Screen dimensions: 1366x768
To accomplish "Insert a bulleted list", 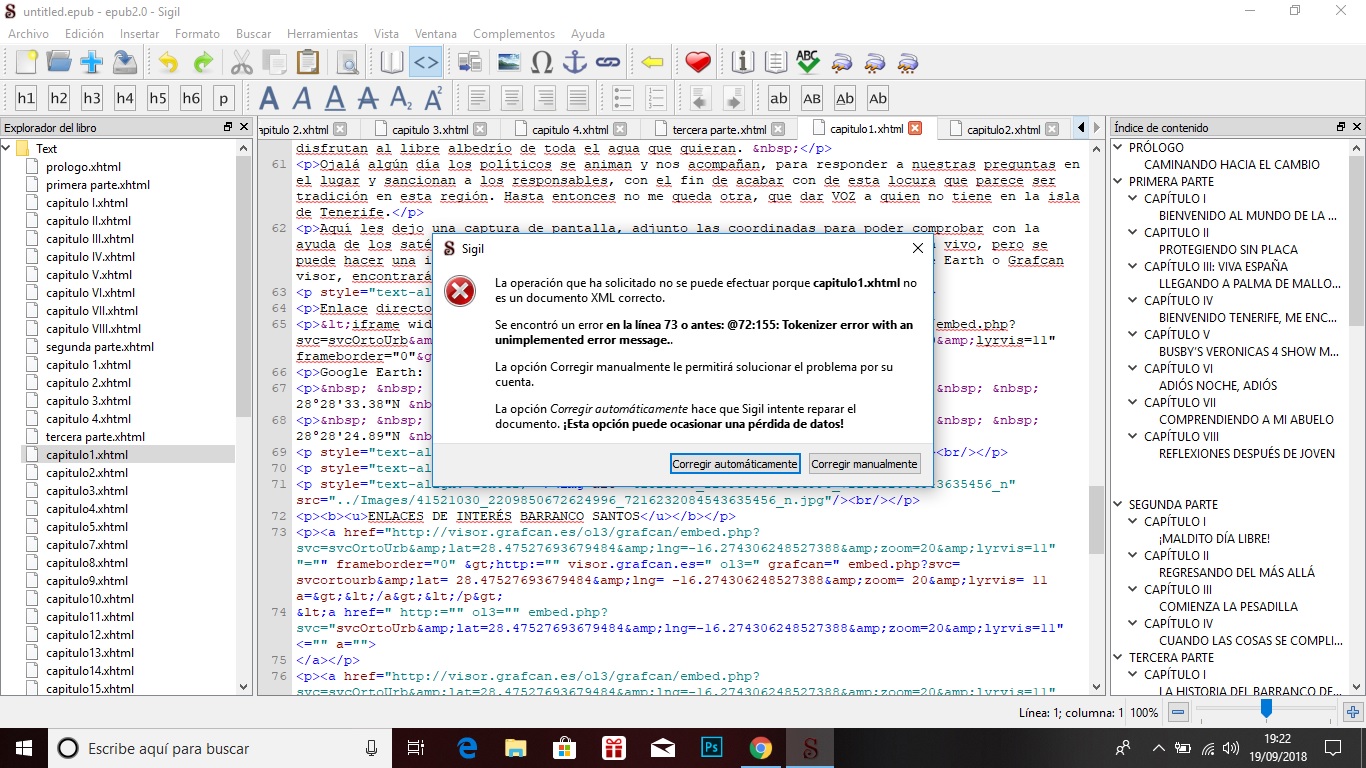I will coord(623,98).
